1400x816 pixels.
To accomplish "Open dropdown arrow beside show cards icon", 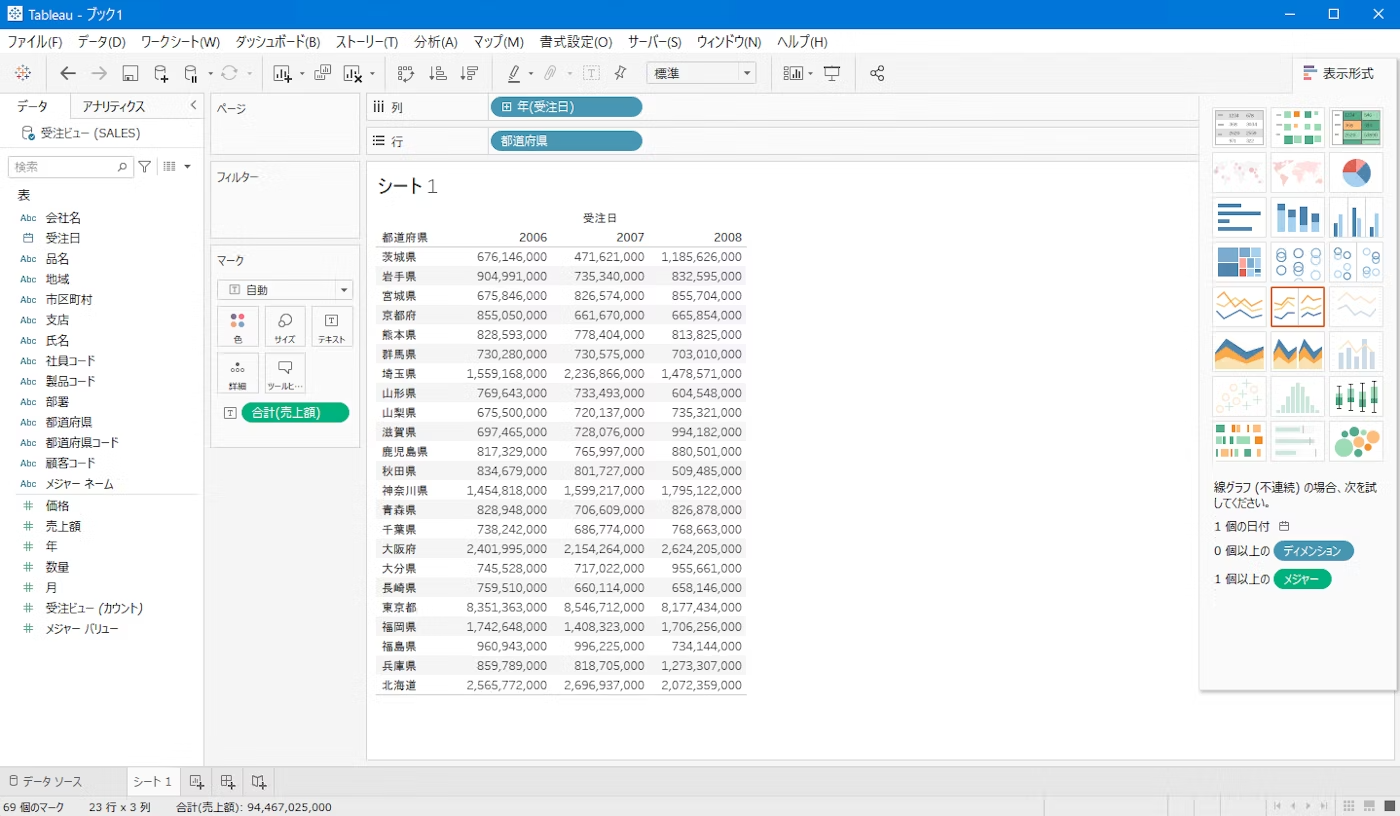I will (811, 73).
